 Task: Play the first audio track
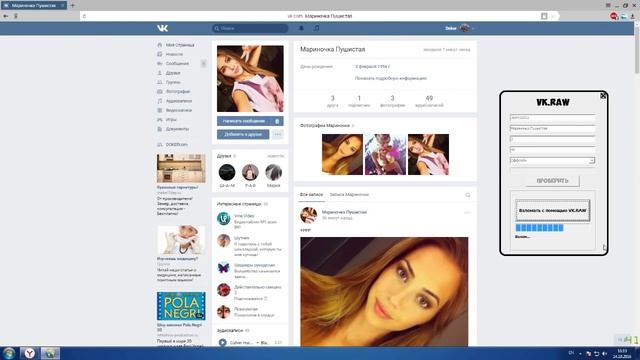coord(222,343)
